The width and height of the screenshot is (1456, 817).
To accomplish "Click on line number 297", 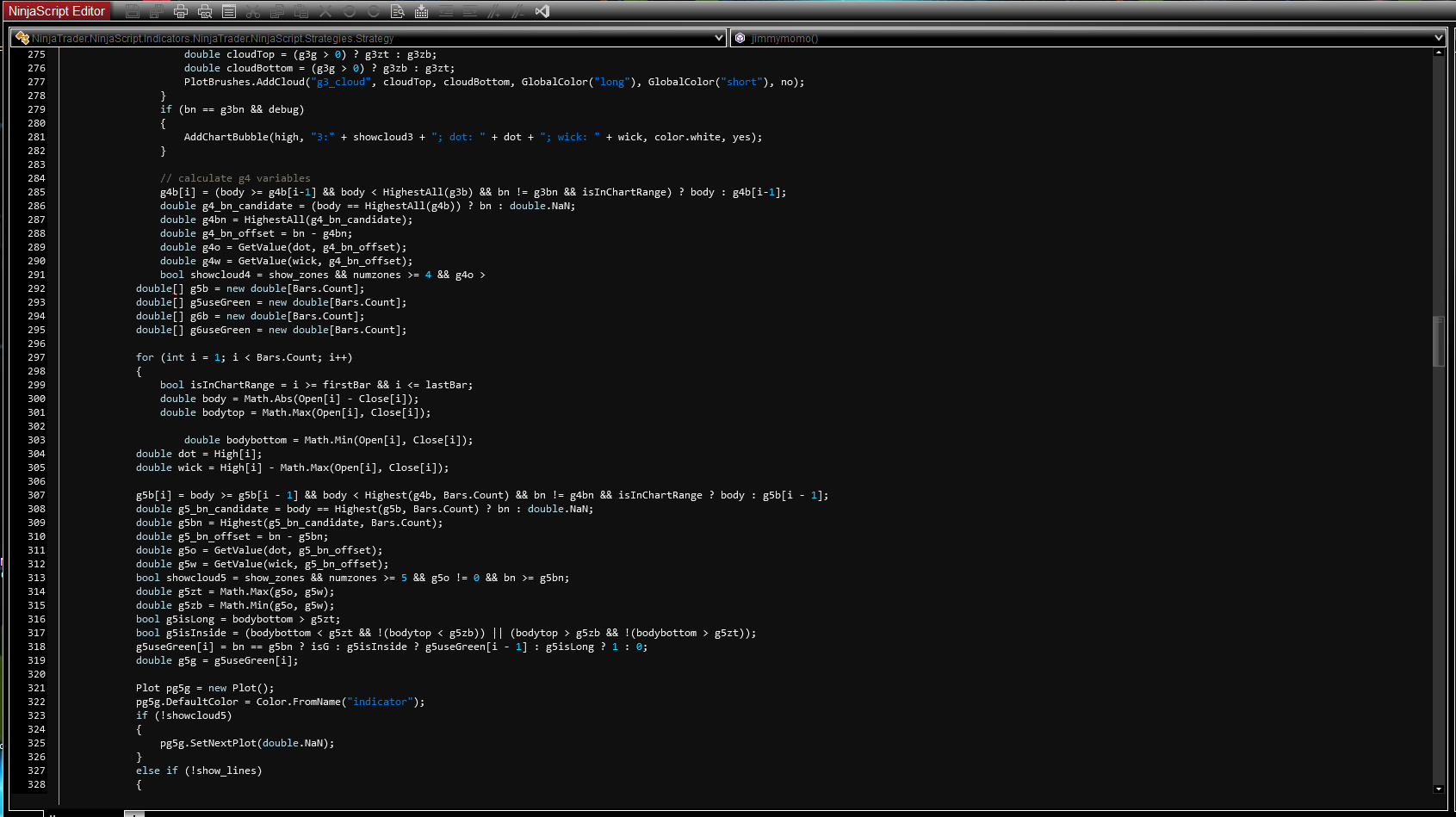I will point(36,357).
